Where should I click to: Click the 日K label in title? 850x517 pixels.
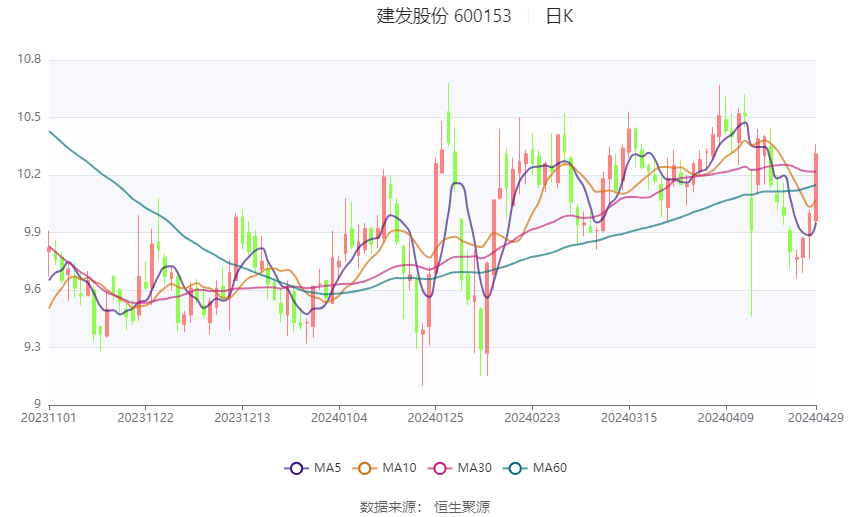coord(559,16)
